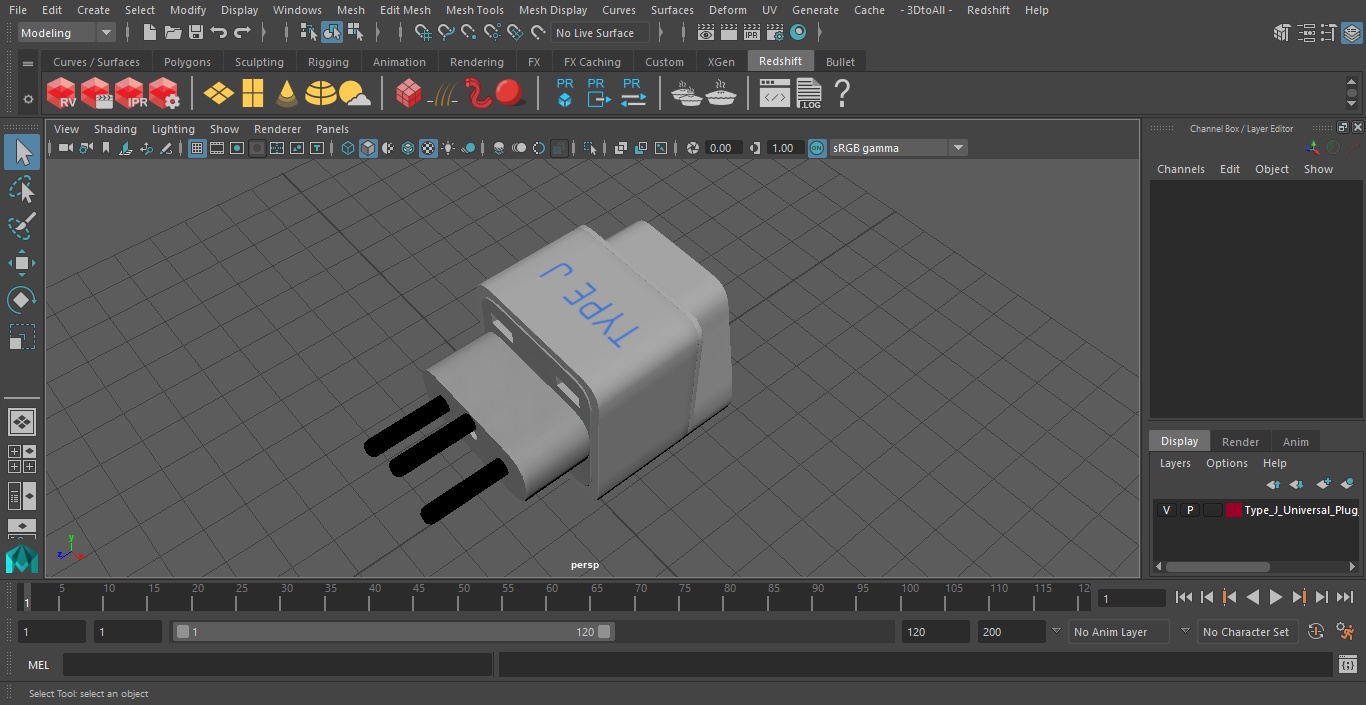Click the current frame field
1366x705 pixels.
[x=1131, y=598]
